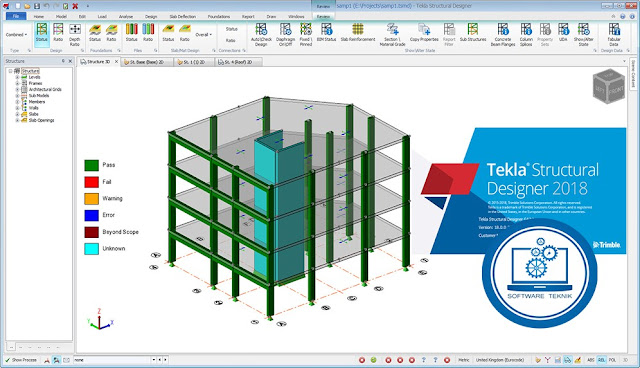Click the green Pass legend swatch
This screenshot has width=640, height=368.
pyautogui.click(x=91, y=165)
